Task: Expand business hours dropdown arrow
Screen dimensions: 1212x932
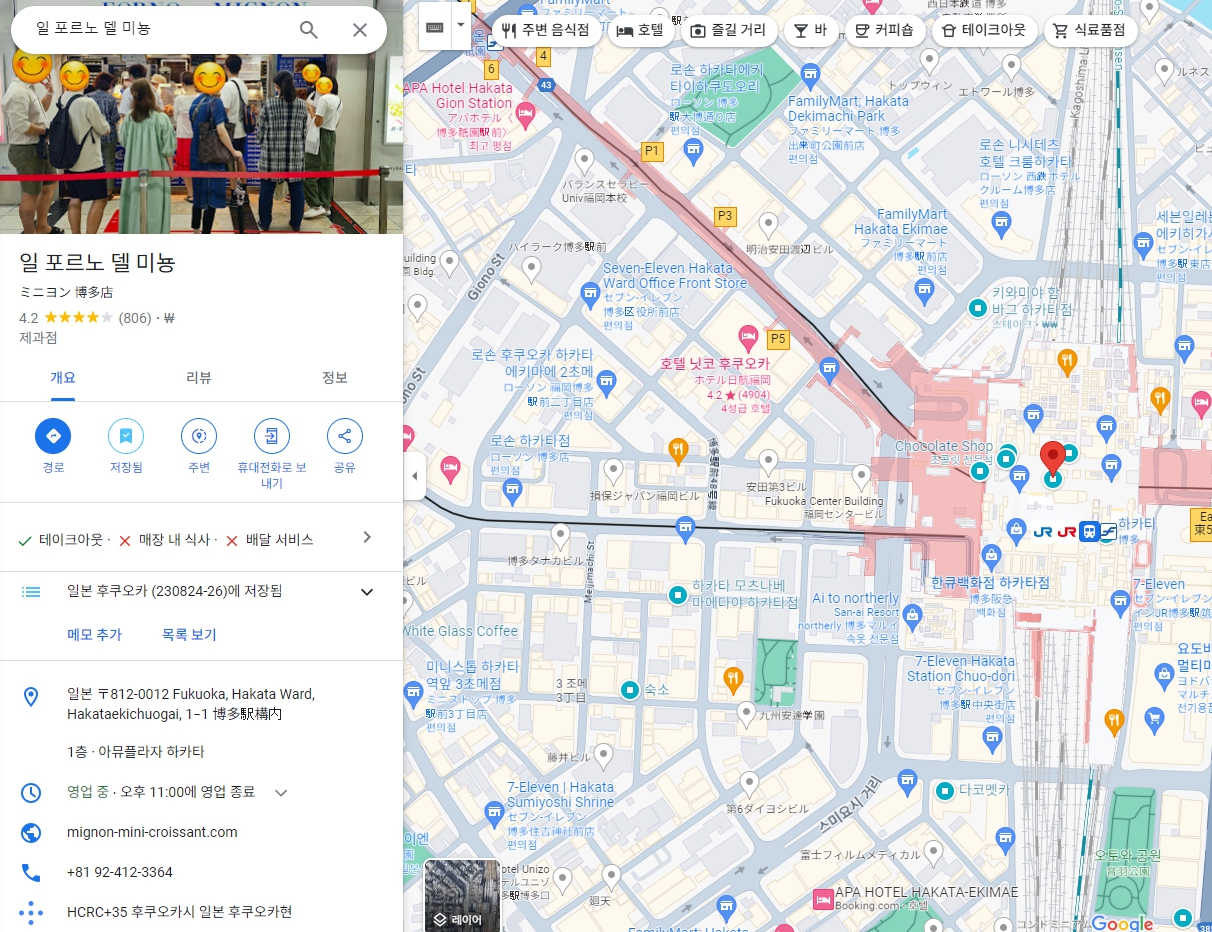Action: (281, 792)
